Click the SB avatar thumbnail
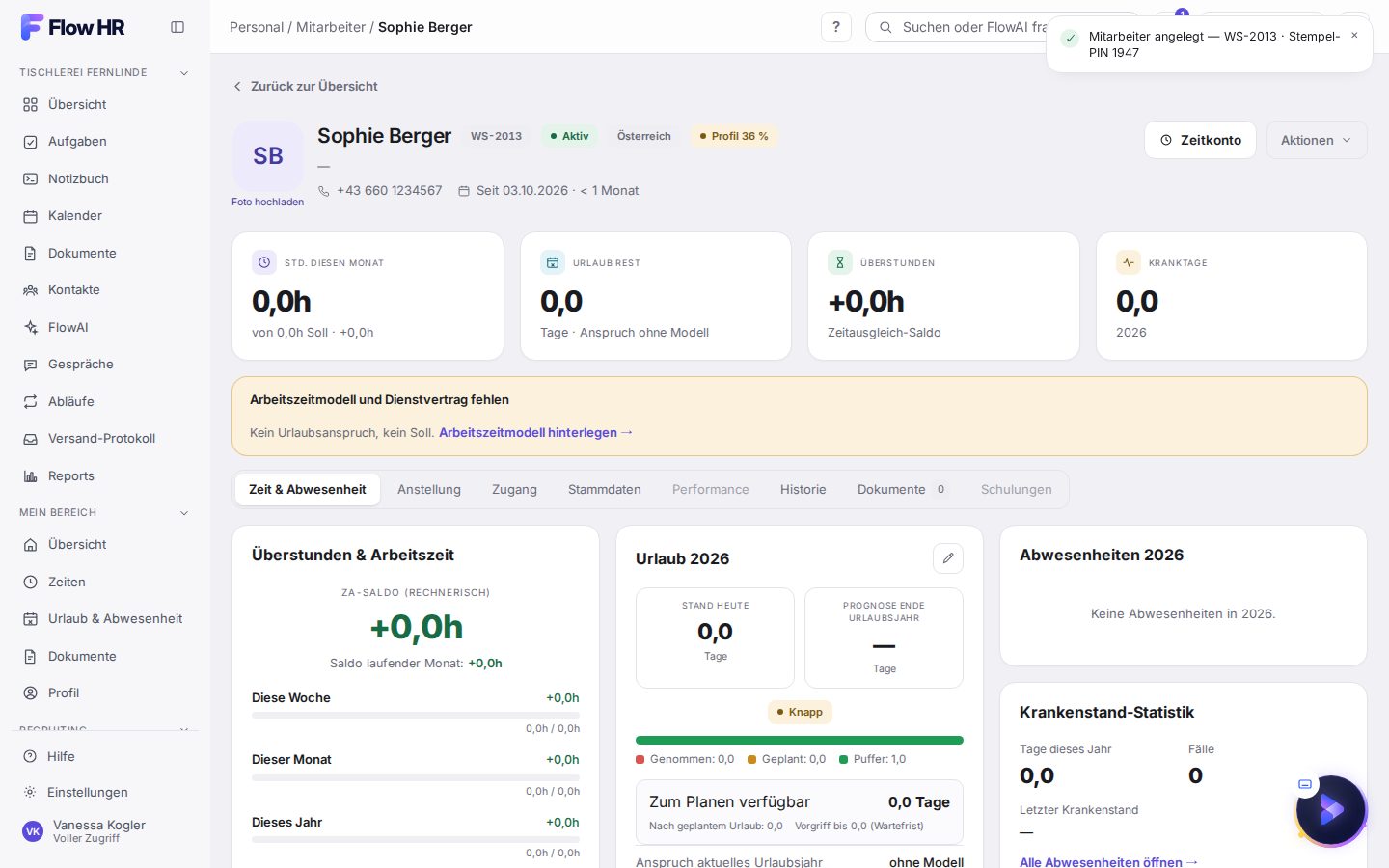 click(x=268, y=156)
